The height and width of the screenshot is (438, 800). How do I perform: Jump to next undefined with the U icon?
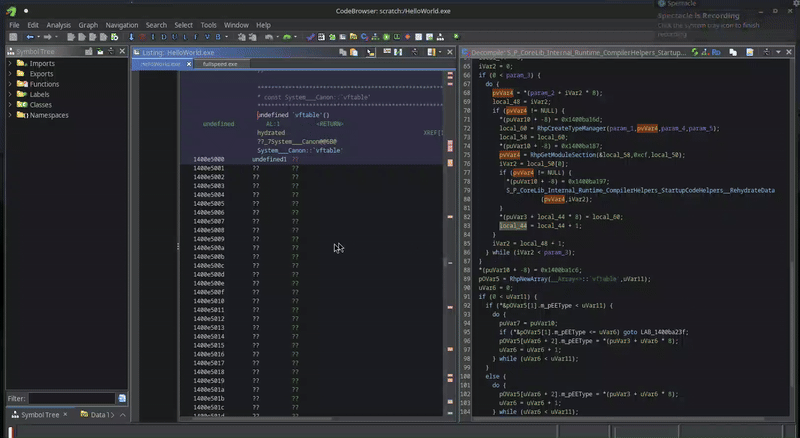[x=174, y=37]
